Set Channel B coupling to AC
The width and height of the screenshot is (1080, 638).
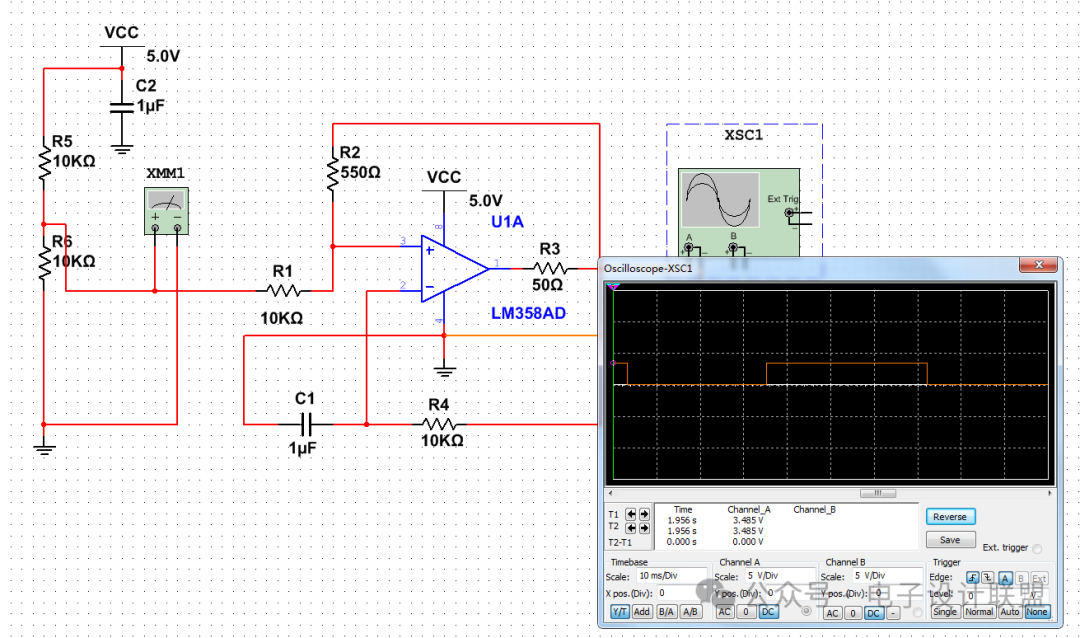tap(832, 613)
